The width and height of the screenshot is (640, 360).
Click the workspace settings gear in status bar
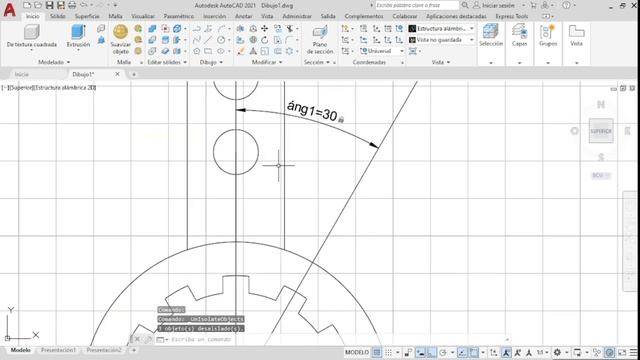click(557, 352)
